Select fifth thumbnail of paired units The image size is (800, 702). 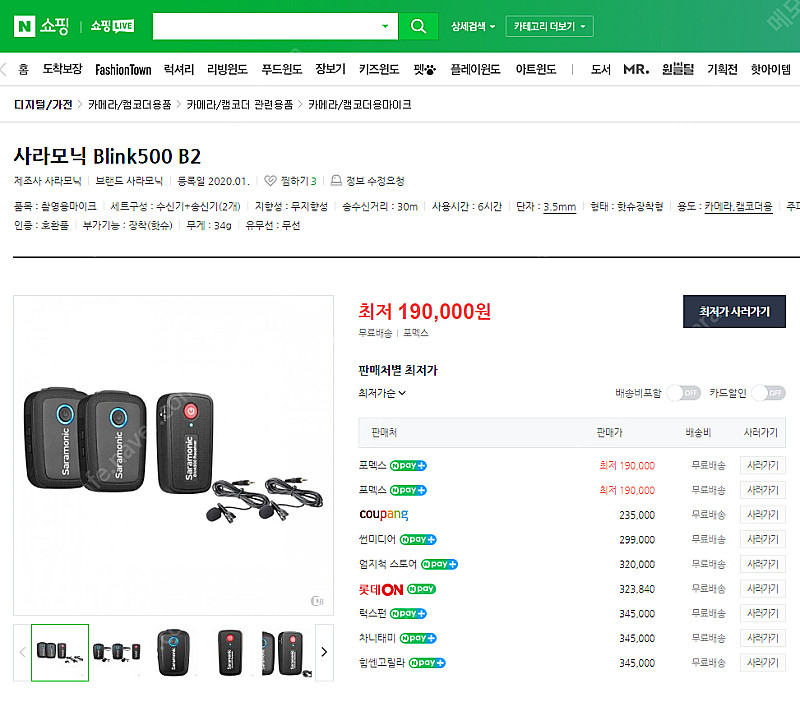tap(286, 652)
